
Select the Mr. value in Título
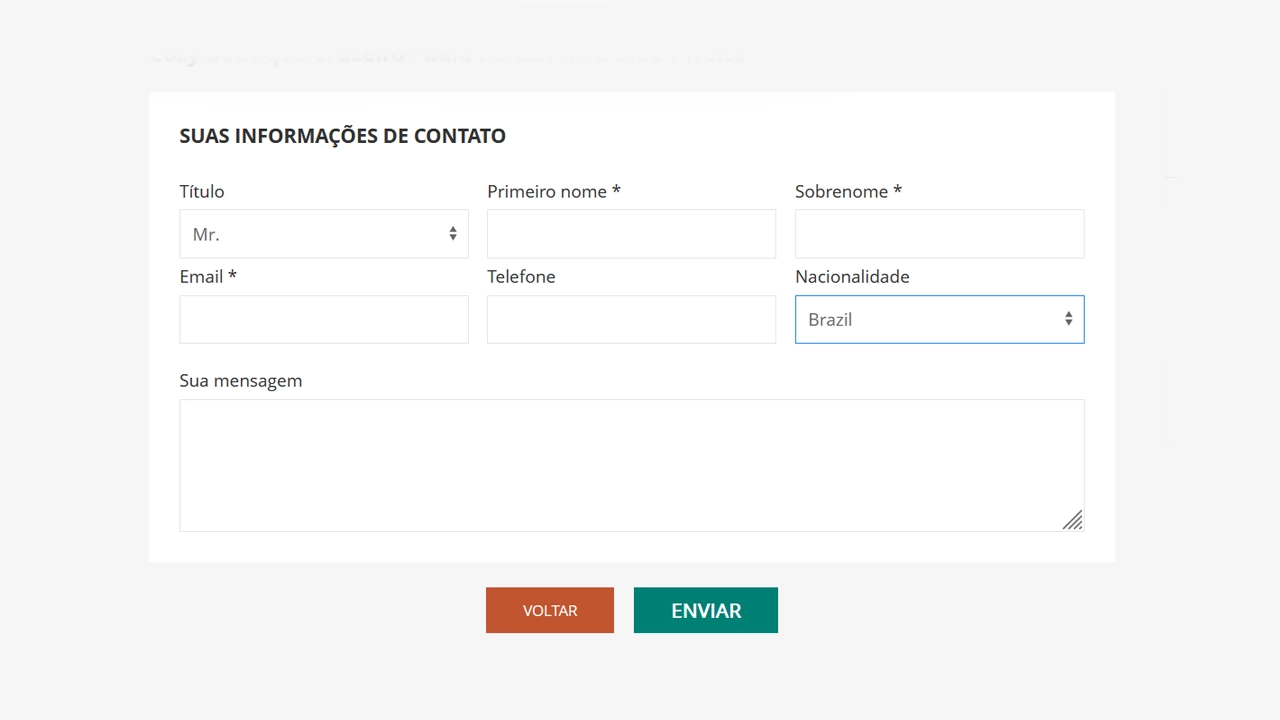pyautogui.click(x=207, y=234)
